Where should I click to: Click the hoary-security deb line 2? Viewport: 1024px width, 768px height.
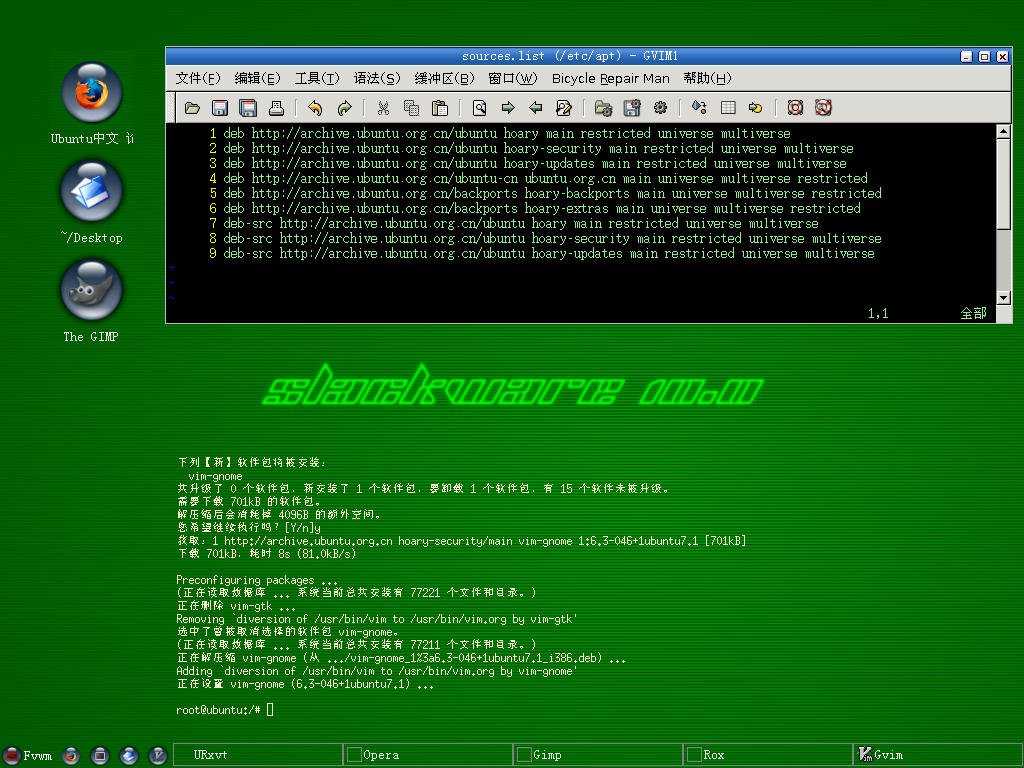pyautogui.click(x=538, y=149)
